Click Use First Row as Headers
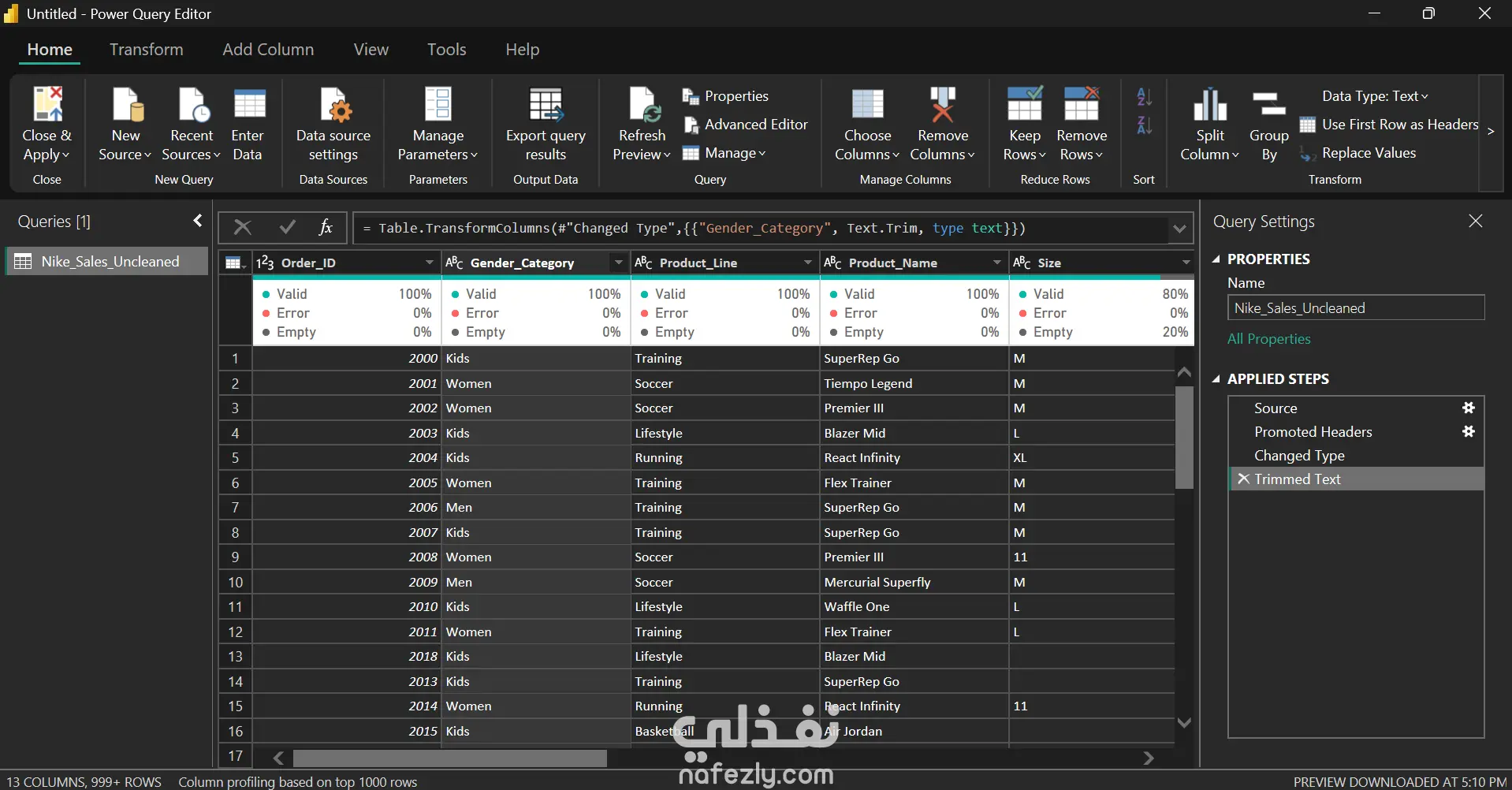1512x790 pixels. pyautogui.click(x=1389, y=125)
